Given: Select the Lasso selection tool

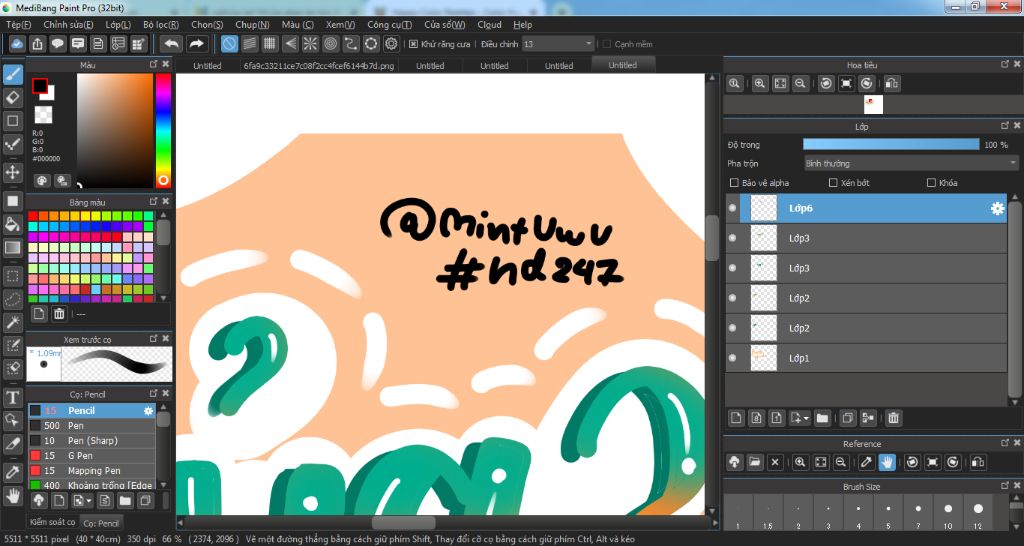Looking at the screenshot, I should tap(12, 299).
